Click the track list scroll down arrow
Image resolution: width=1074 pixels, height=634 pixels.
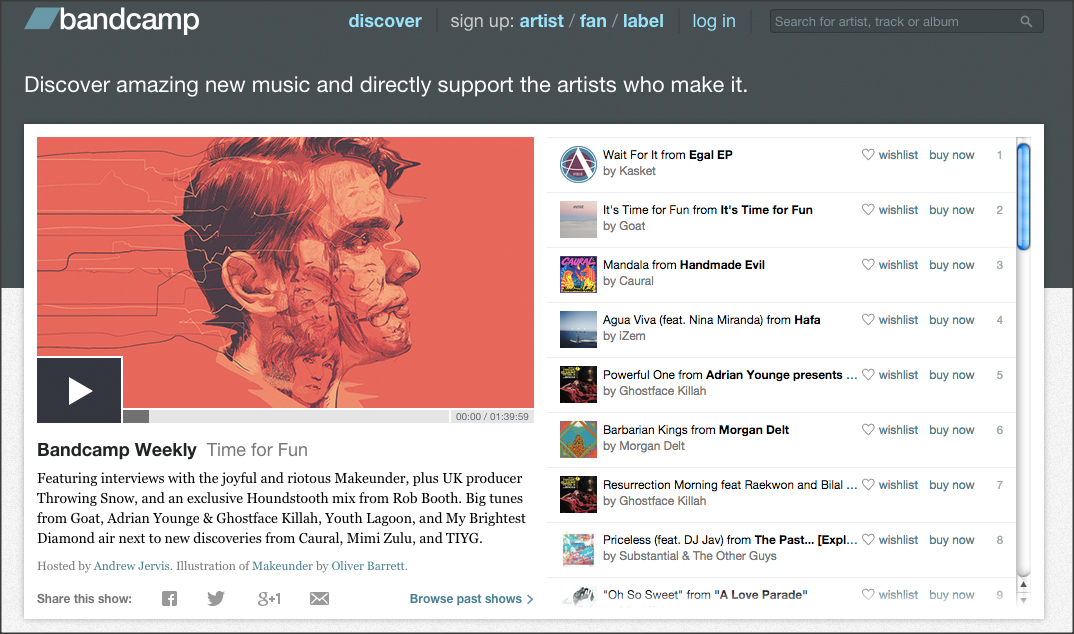[1023, 600]
